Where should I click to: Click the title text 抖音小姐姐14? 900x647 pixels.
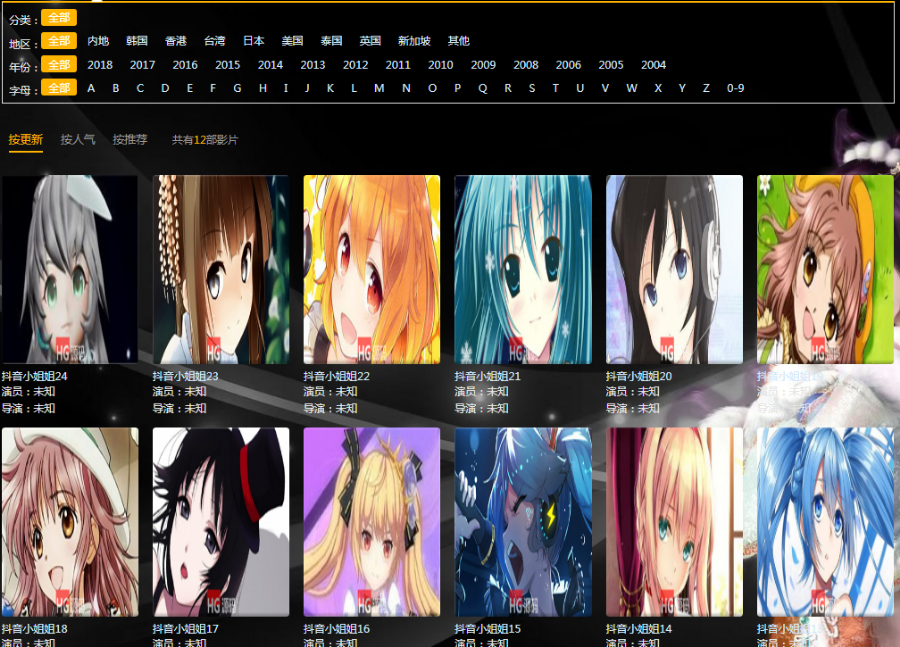pyautogui.click(x=639, y=629)
